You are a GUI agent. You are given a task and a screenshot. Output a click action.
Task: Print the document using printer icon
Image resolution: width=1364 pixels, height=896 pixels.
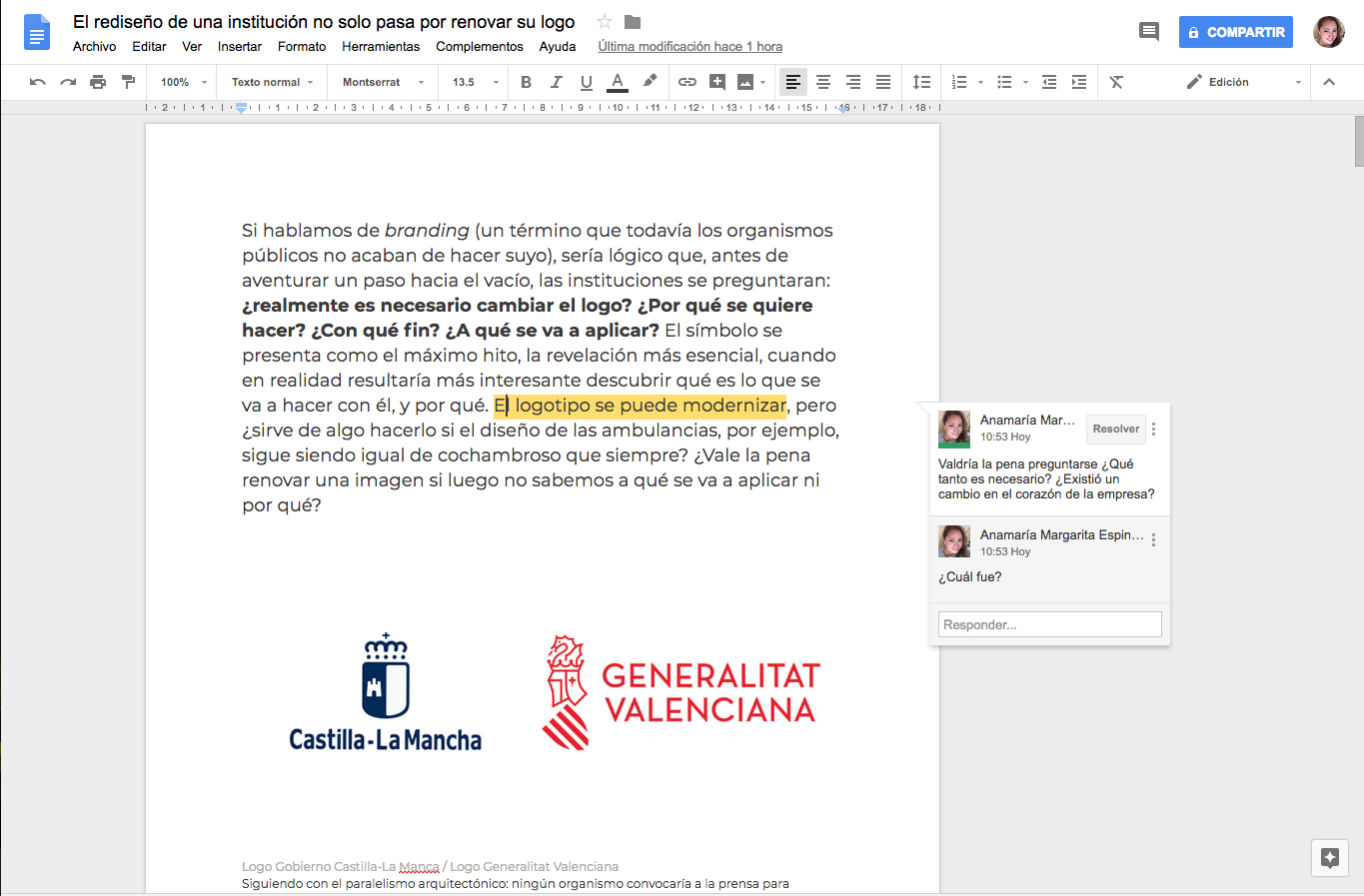click(98, 82)
